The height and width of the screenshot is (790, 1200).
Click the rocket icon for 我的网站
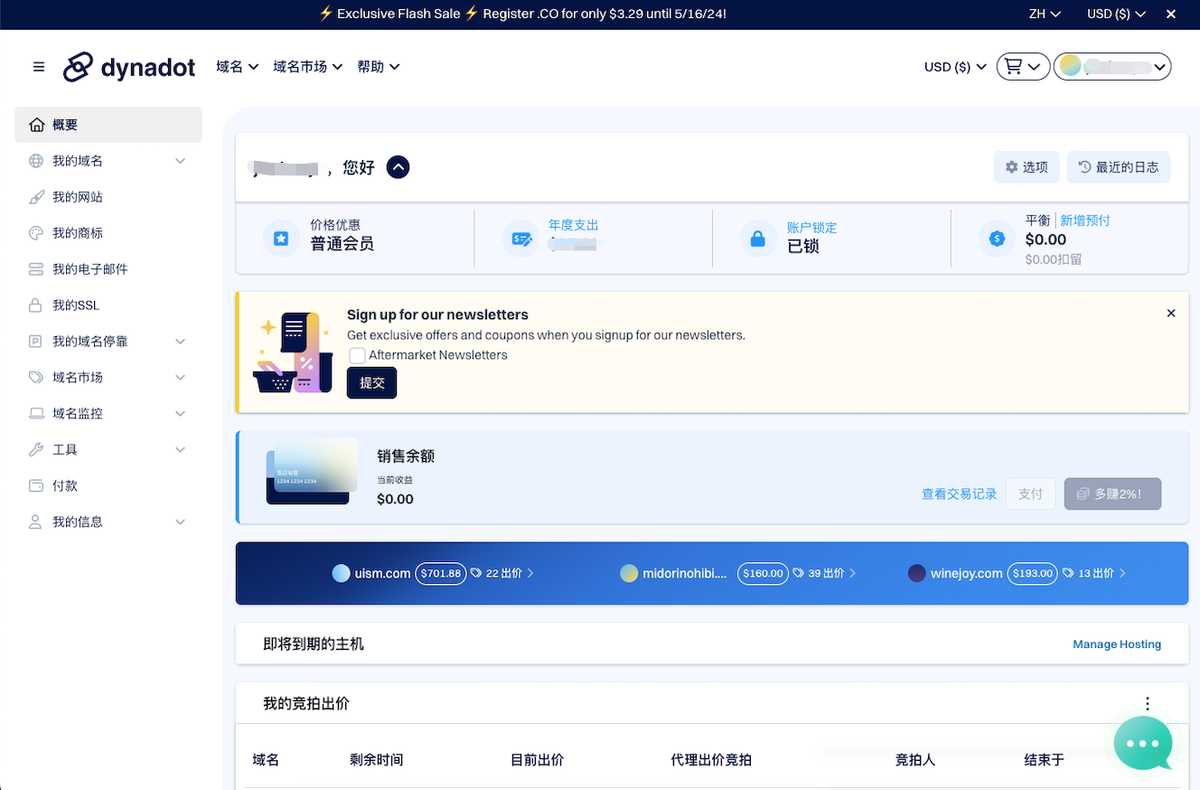click(37, 197)
